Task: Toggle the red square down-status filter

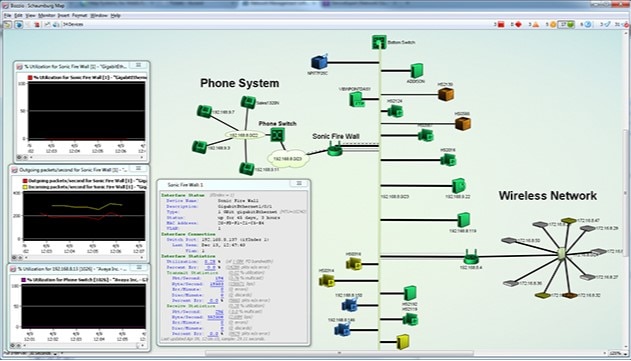Action: (x=501, y=25)
